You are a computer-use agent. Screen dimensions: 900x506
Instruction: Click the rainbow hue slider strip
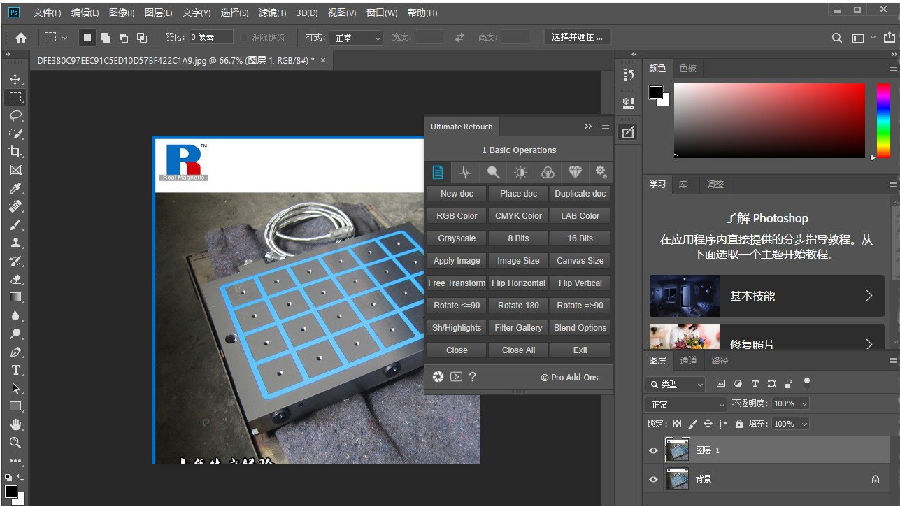883,120
